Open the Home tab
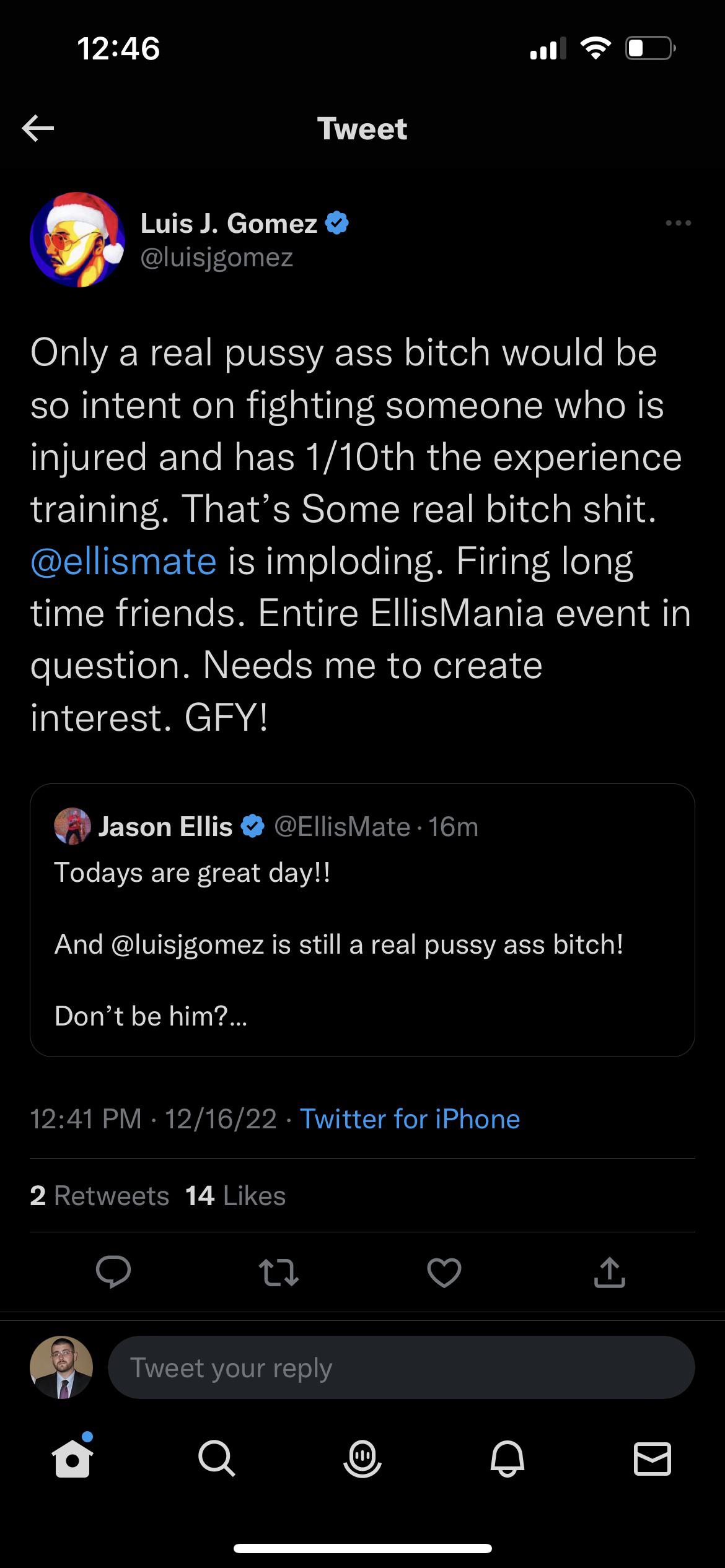Image resolution: width=725 pixels, height=1568 pixels. (73, 1460)
